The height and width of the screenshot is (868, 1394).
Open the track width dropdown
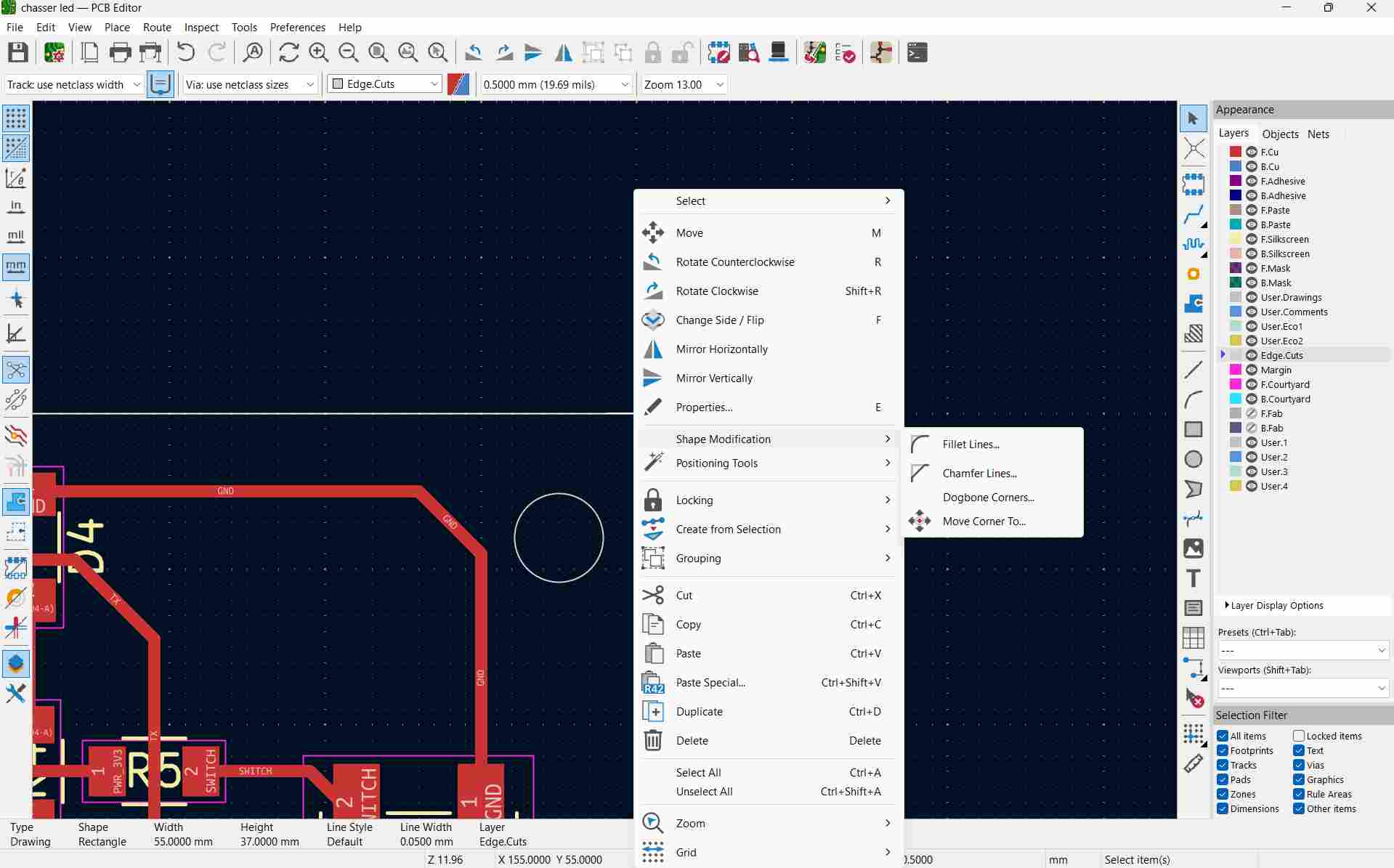73,84
